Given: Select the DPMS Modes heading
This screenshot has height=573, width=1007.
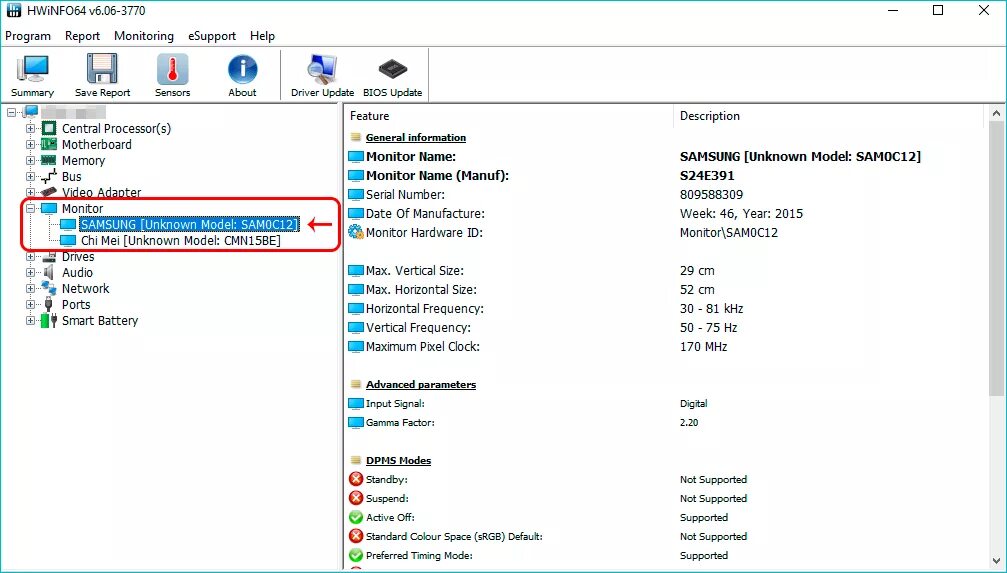Looking at the screenshot, I should [x=398, y=461].
